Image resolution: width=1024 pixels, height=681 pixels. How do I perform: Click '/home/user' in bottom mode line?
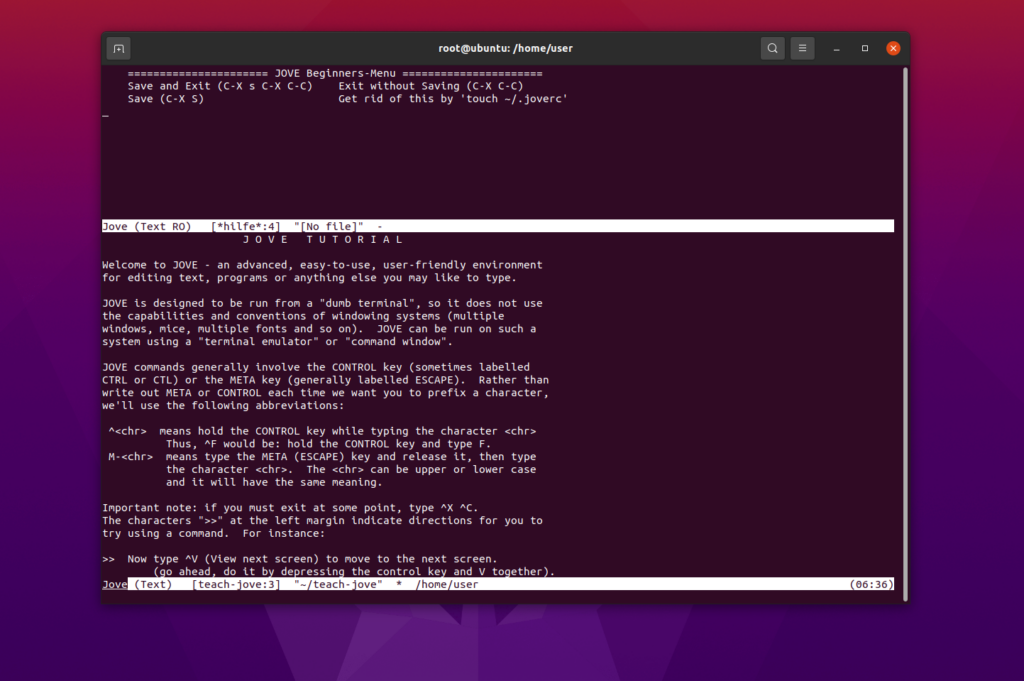447,584
